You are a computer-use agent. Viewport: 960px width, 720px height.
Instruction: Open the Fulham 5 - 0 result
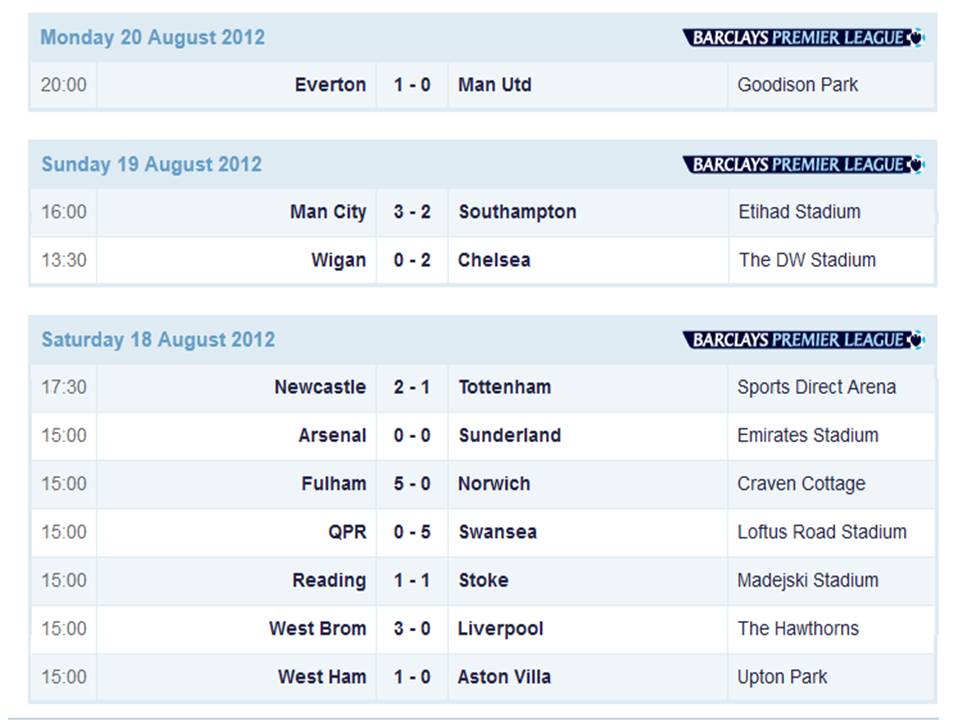tap(412, 484)
